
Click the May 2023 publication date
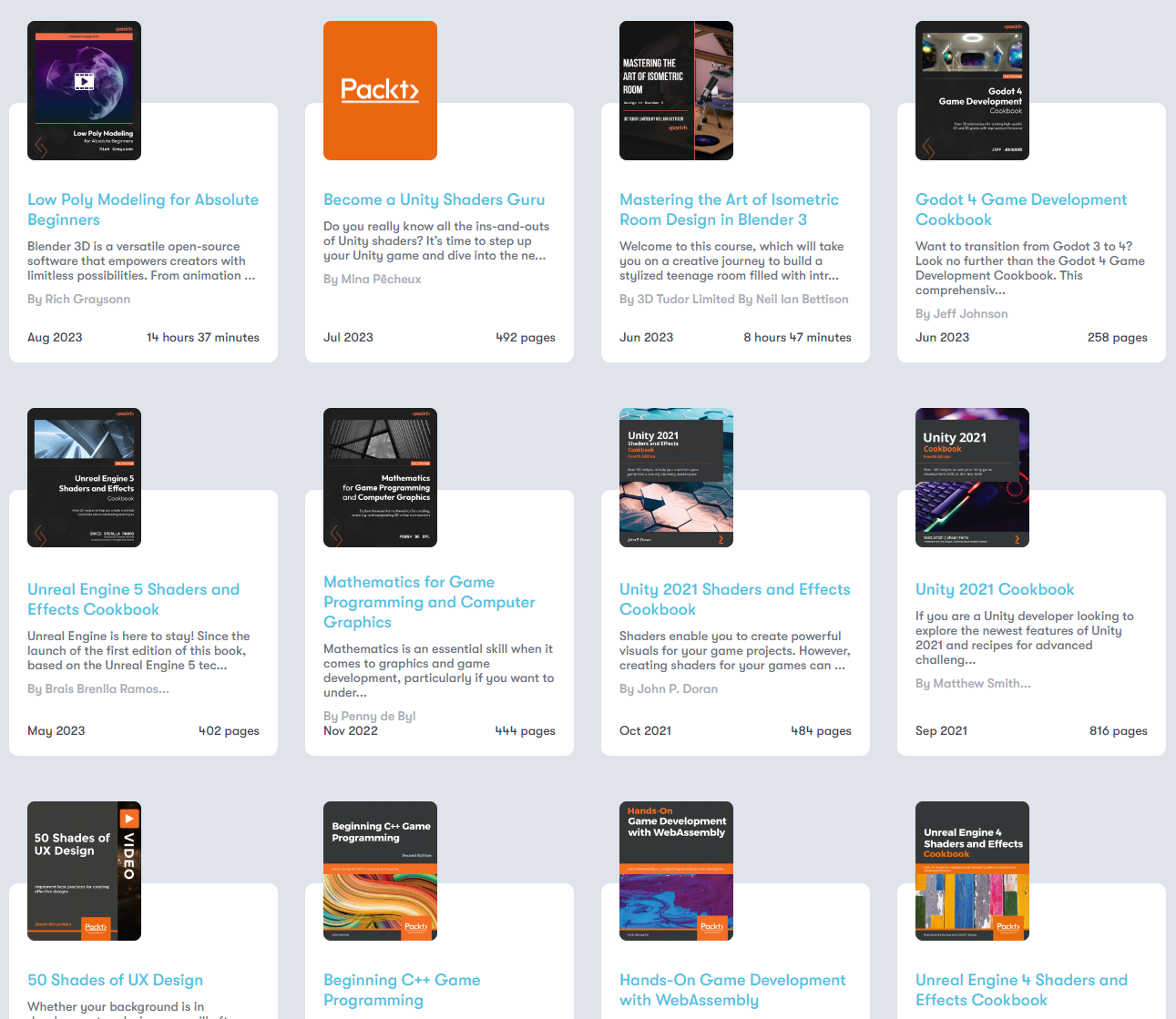pyautogui.click(x=56, y=730)
